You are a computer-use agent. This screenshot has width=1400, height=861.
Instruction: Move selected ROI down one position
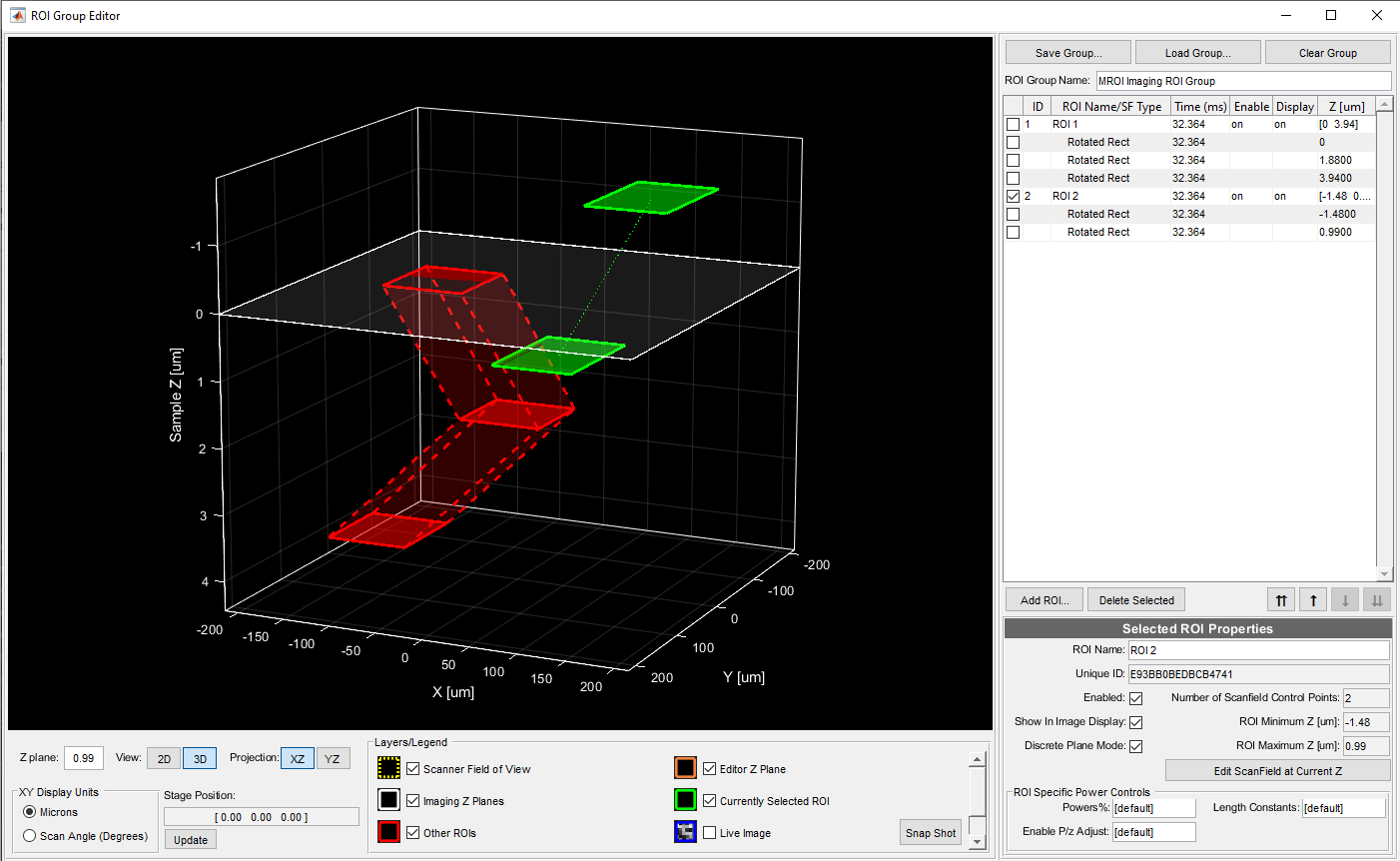click(x=1345, y=599)
